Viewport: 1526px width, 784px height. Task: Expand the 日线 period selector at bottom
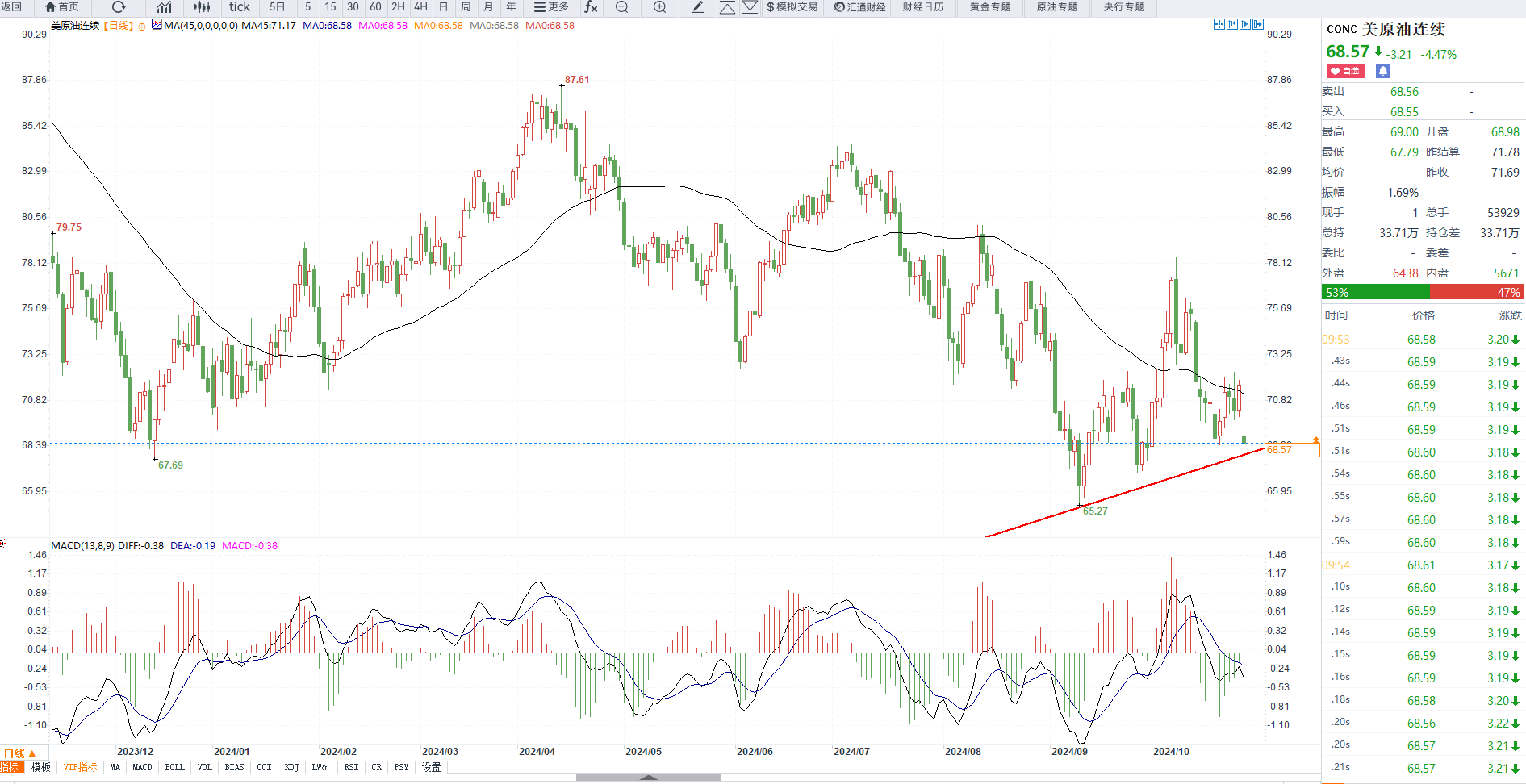(x=19, y=753)
